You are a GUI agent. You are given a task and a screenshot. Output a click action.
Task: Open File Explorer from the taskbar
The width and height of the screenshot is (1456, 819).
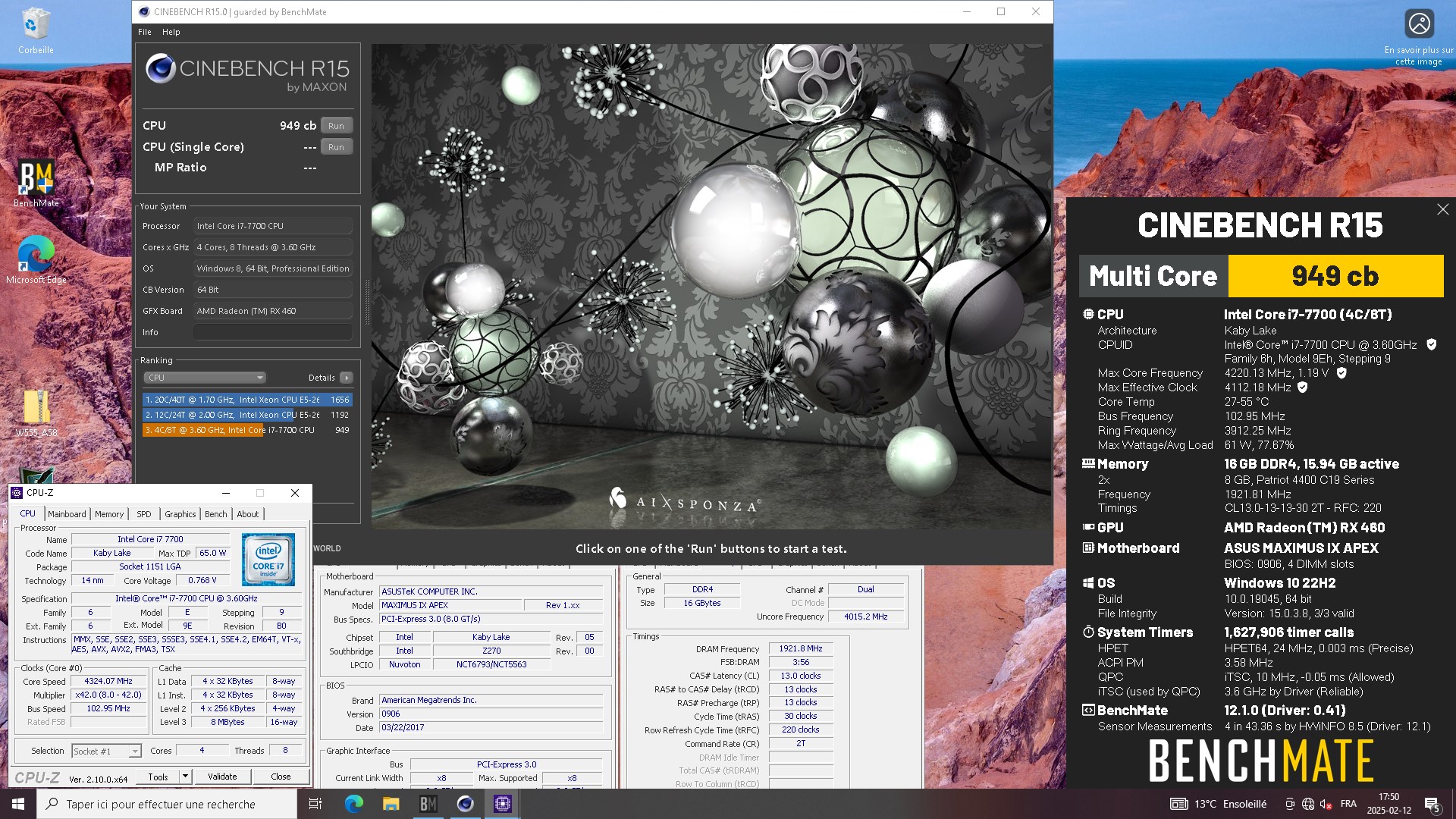[x=391, y=804]
